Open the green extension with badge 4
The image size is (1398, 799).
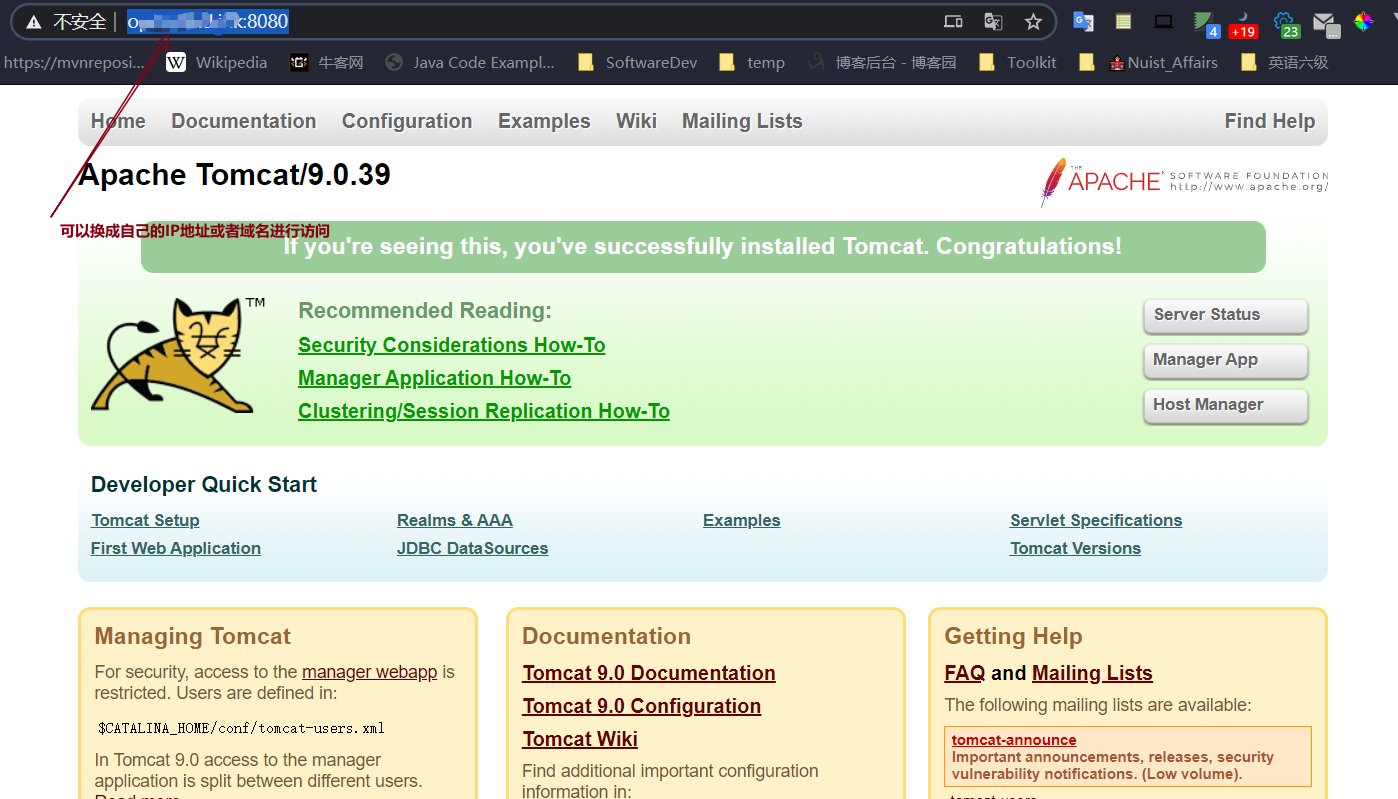pos(1206,24)
